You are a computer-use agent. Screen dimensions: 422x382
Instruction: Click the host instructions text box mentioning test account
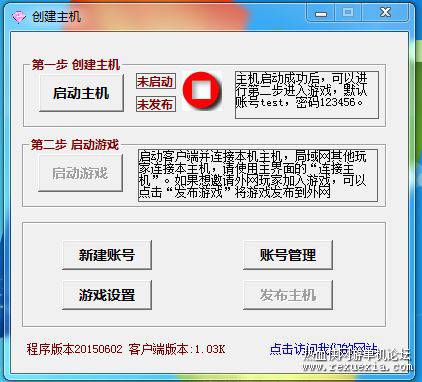pos(307,95)
